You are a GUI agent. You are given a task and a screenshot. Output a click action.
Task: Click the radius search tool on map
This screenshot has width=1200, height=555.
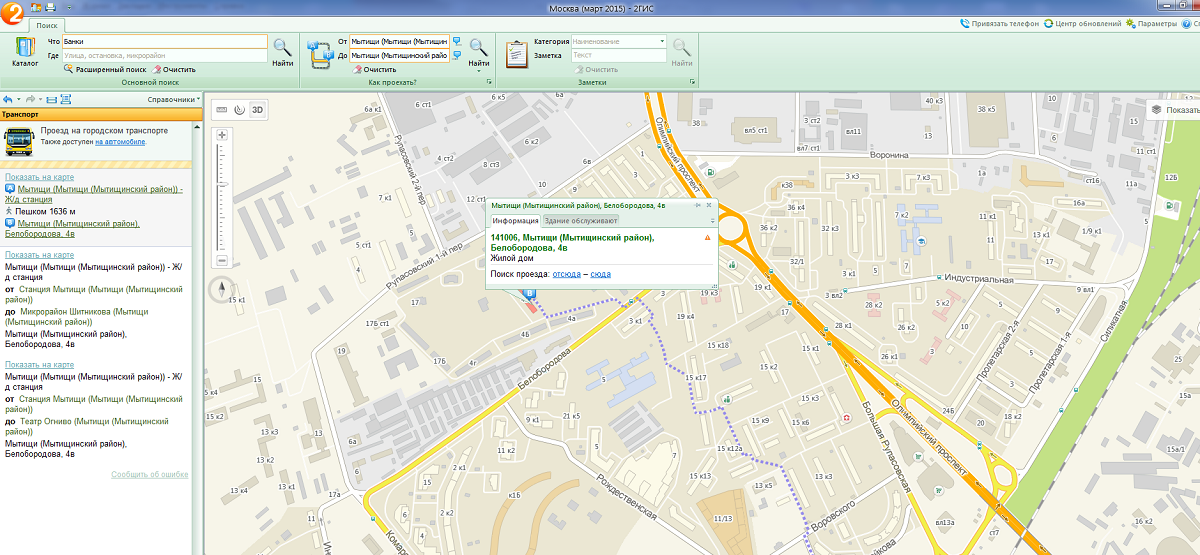tap(239, 110)
